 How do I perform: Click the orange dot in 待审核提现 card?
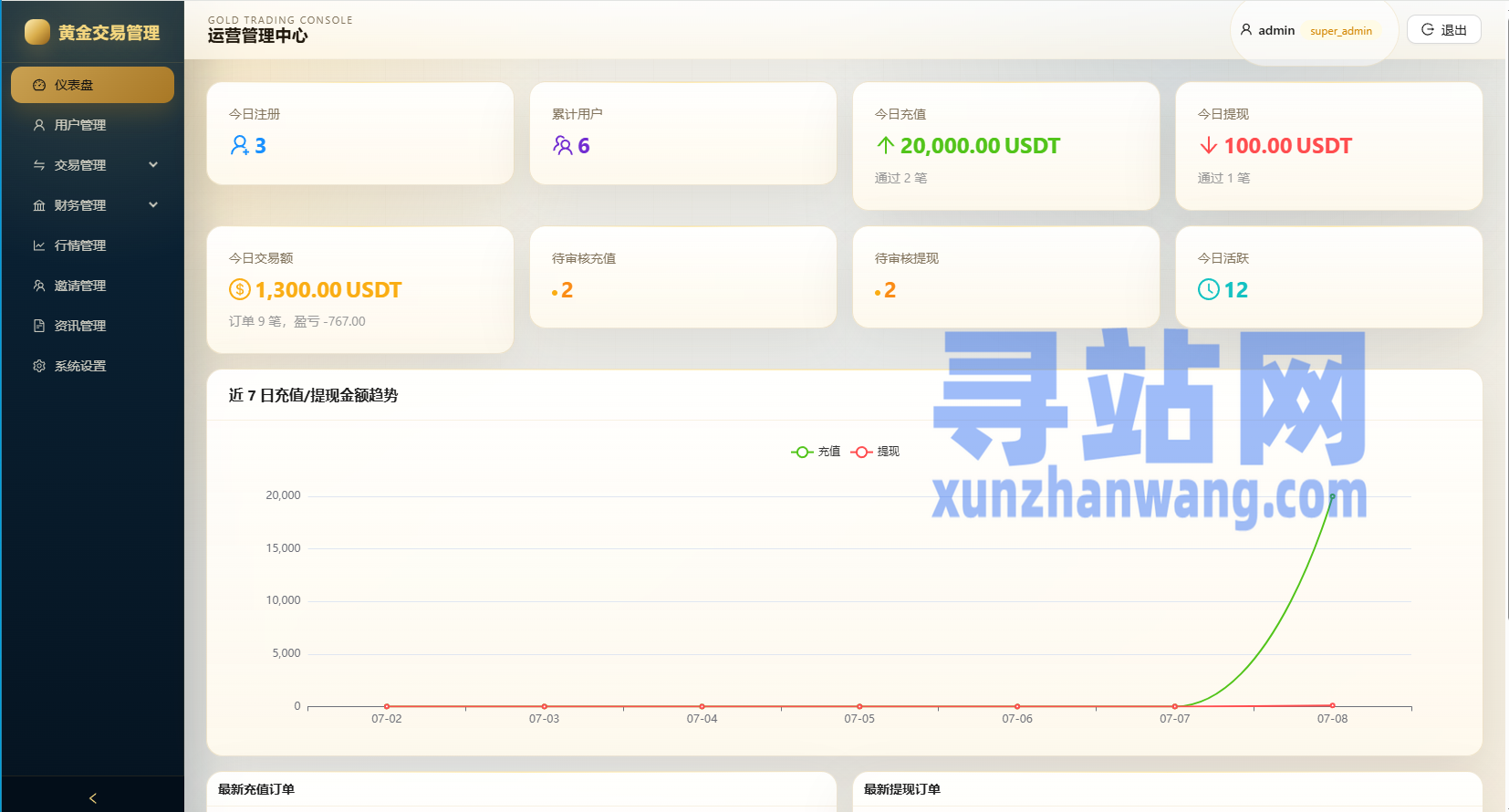coord(878,293)
